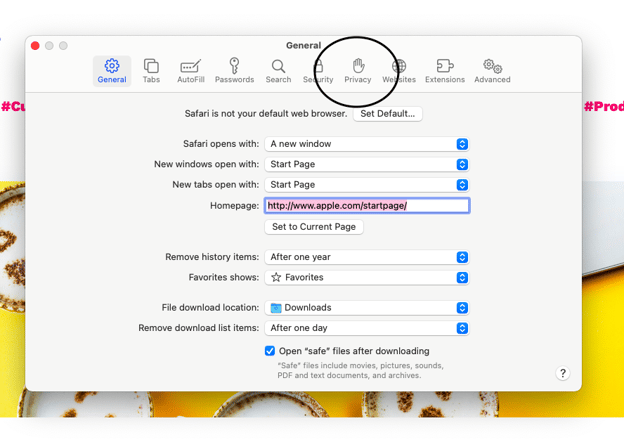Image resolution: width=624 pixels, height=442 pixels.
Task: Click the help question mark button
Action: point(562,373)
